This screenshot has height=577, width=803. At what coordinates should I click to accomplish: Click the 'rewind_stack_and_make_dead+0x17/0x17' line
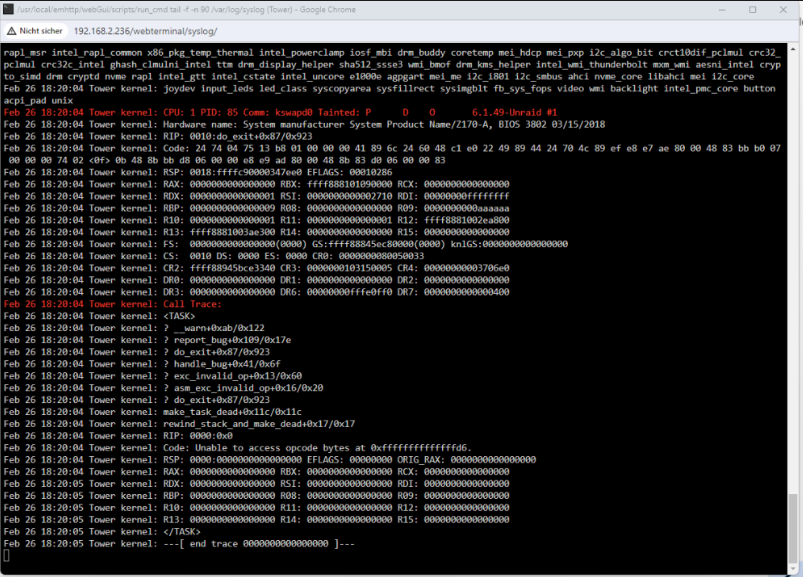(x=179, y=424)
